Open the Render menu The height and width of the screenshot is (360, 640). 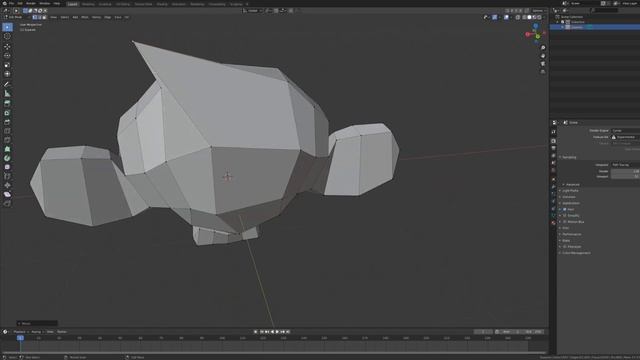click(x=31, y=3)
